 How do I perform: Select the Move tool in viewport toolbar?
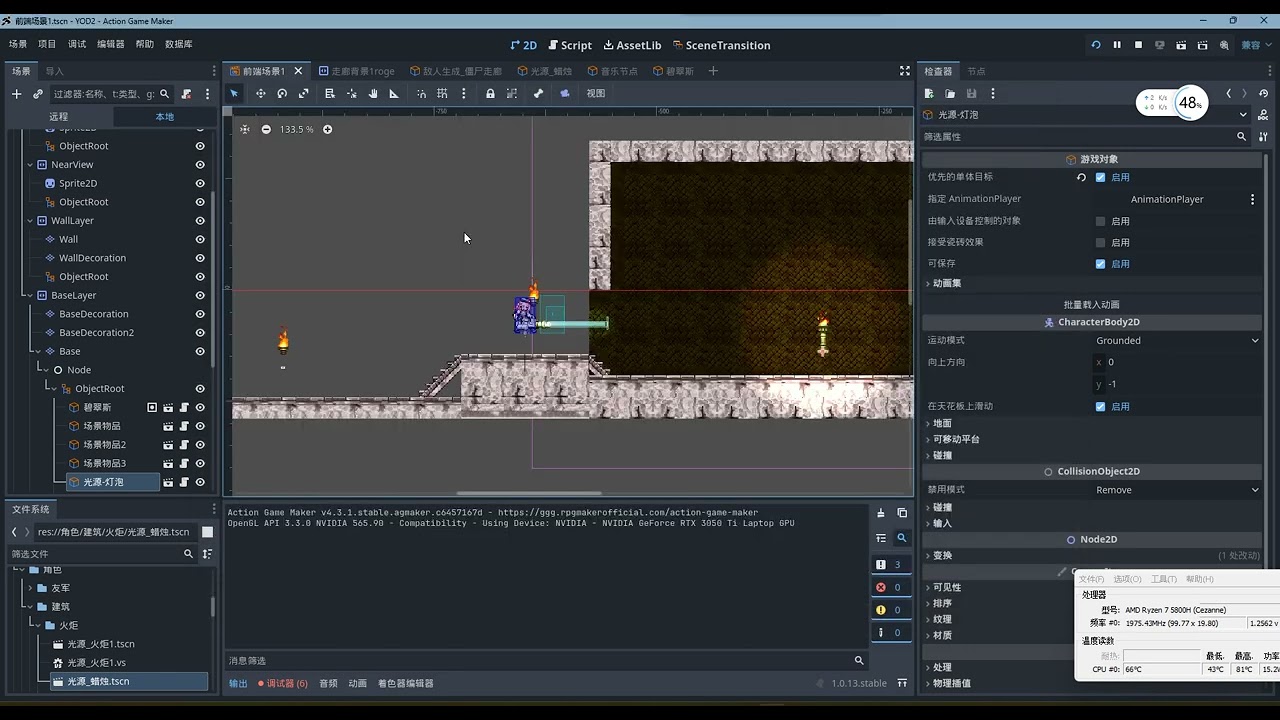point(260,93)
